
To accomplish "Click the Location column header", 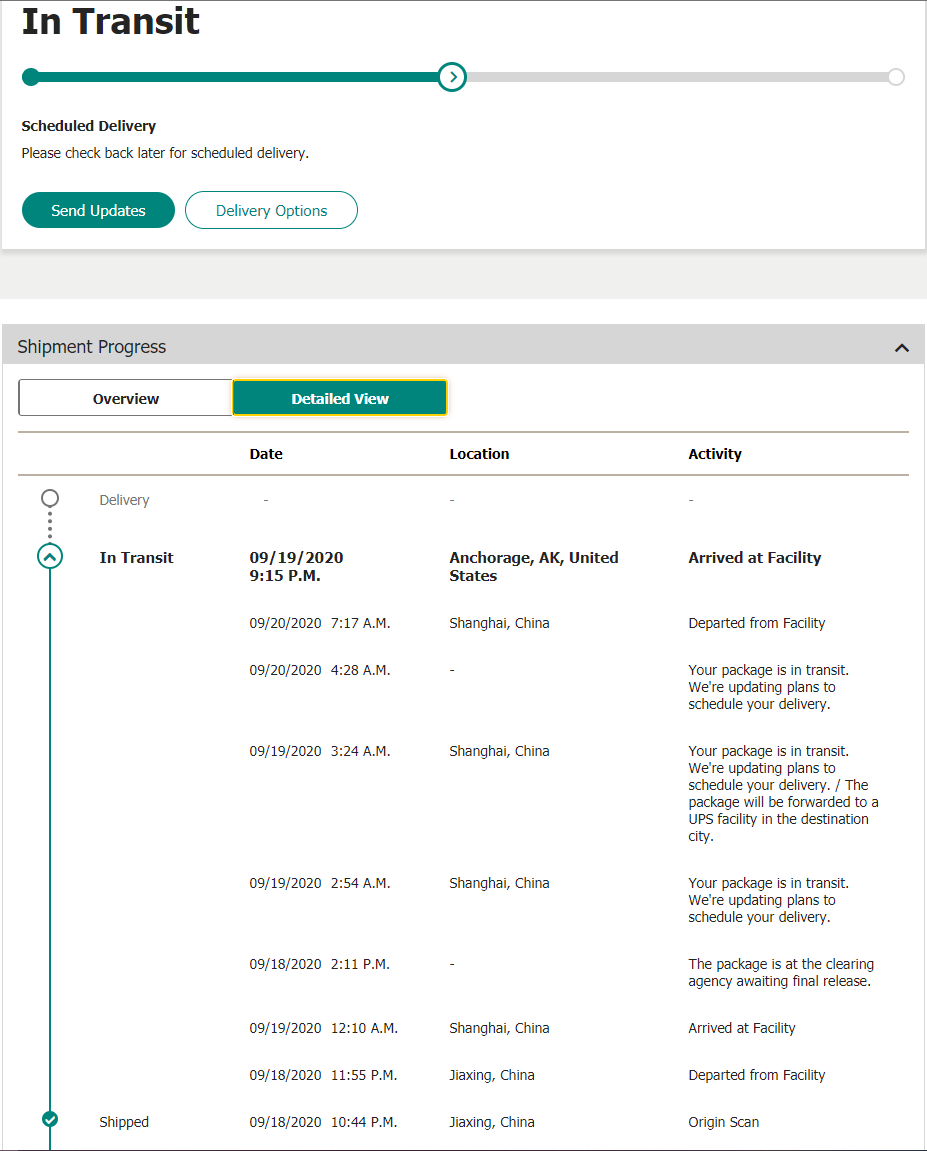I will pos(479,454).
